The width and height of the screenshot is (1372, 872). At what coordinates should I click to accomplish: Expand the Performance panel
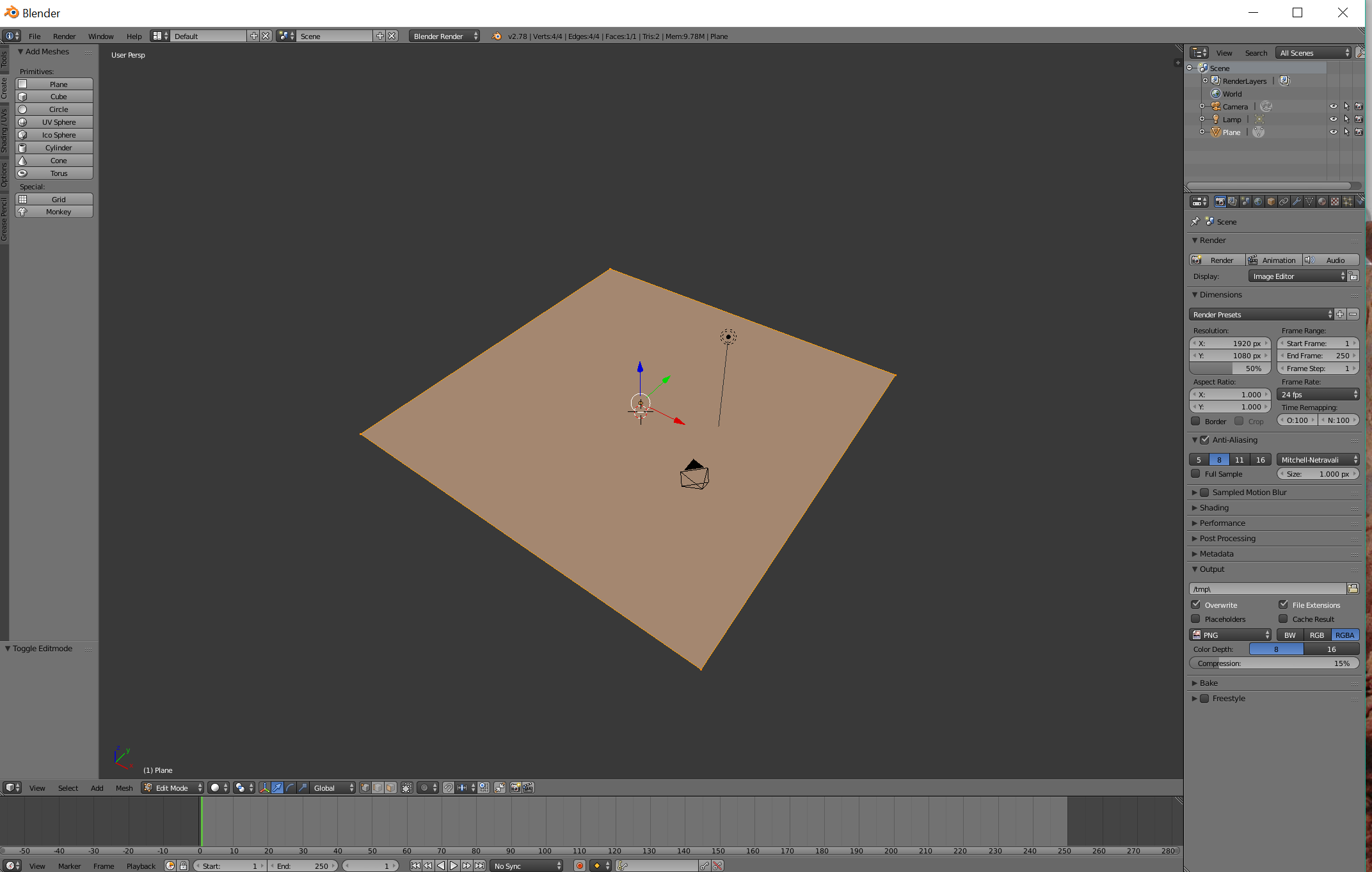[x=1222, y=523]
